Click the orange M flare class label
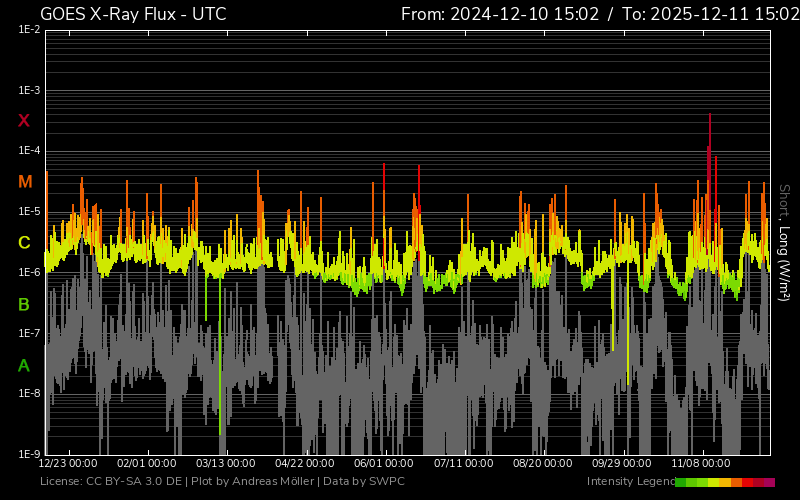The height and width of the screenshot is (500, 800). (x=25, y=182)
